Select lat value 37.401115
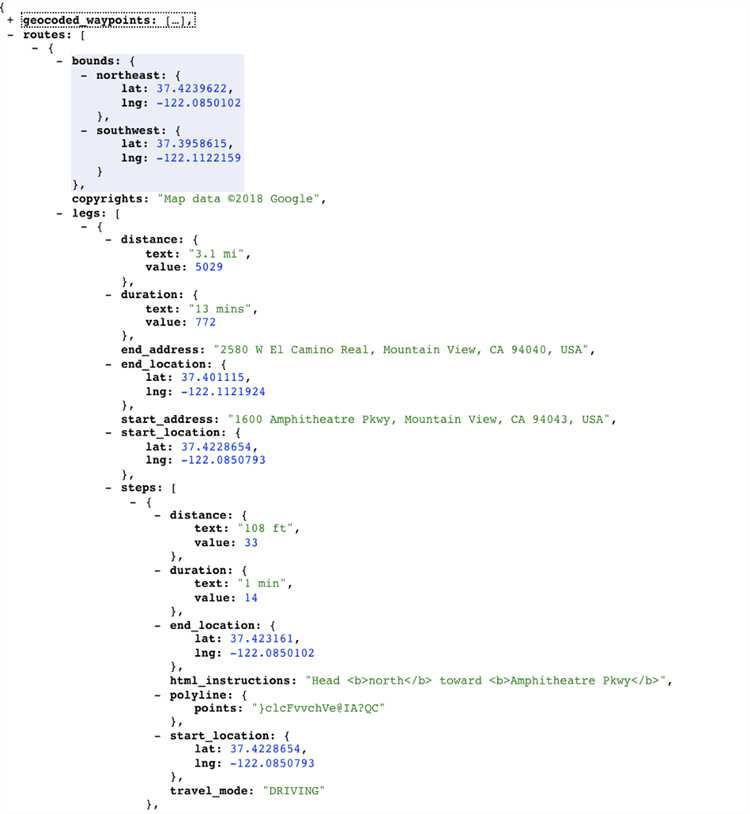Image resolution: width=750 pixels, height=814 pixels. click(212, 377)
